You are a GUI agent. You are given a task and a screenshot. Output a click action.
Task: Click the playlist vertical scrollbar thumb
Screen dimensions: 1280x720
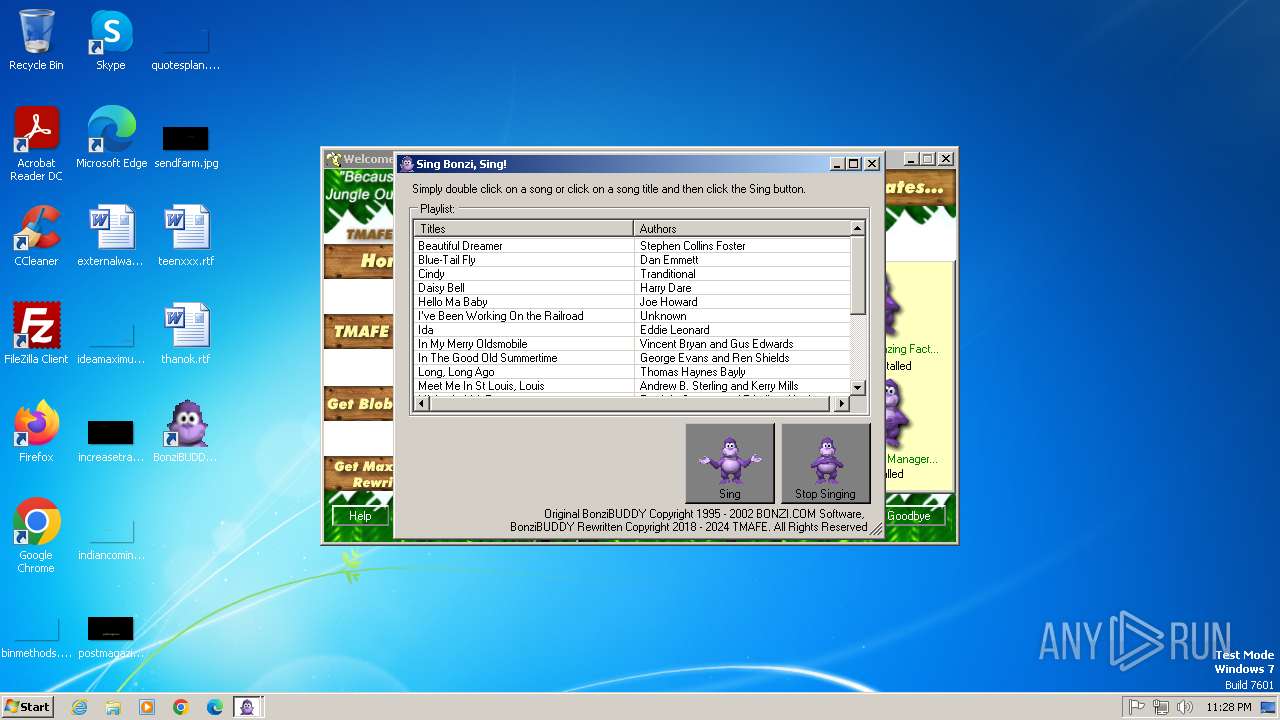pyautogui.click(x=857, y=275)
